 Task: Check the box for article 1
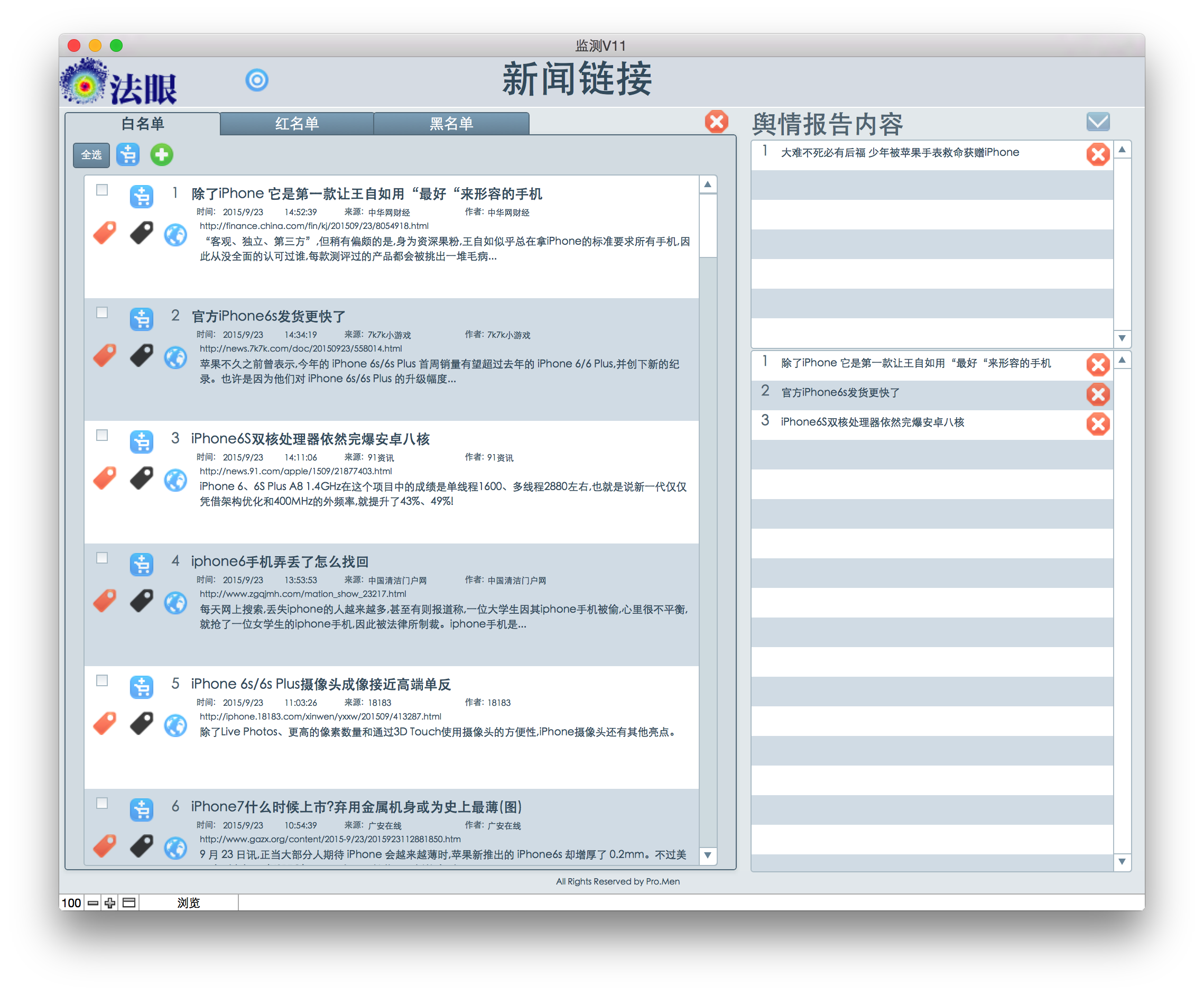point(102,190)
